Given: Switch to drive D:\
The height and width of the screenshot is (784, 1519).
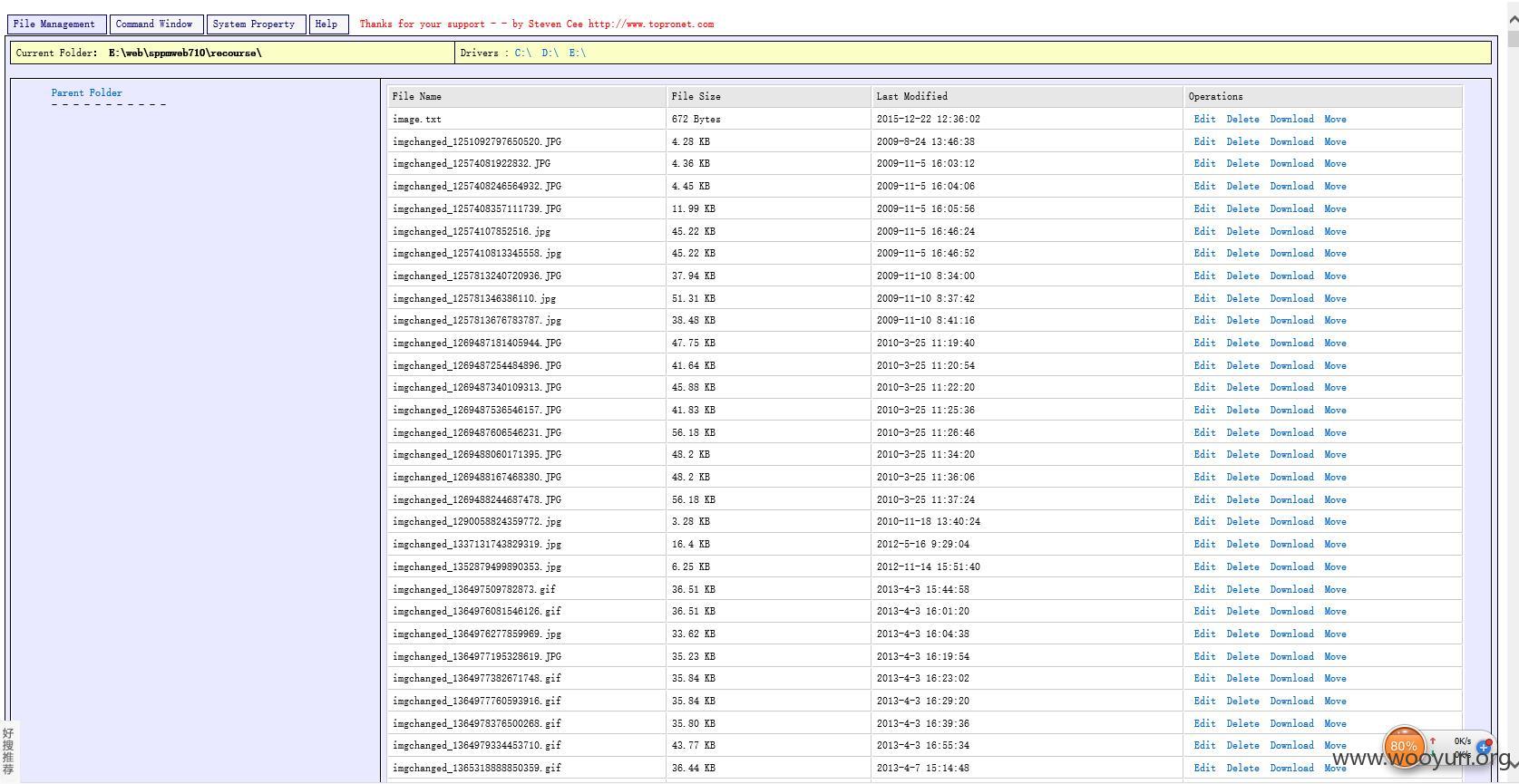Looking at the screenshot, I should coord(550,53).
